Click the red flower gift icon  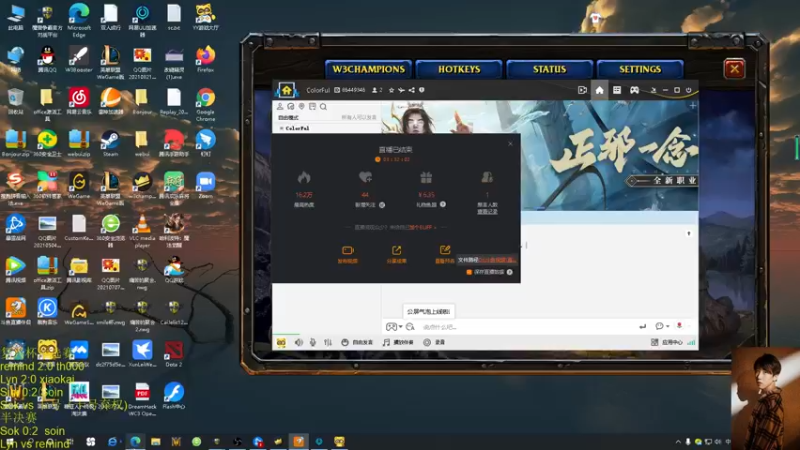tap(679, 326)
